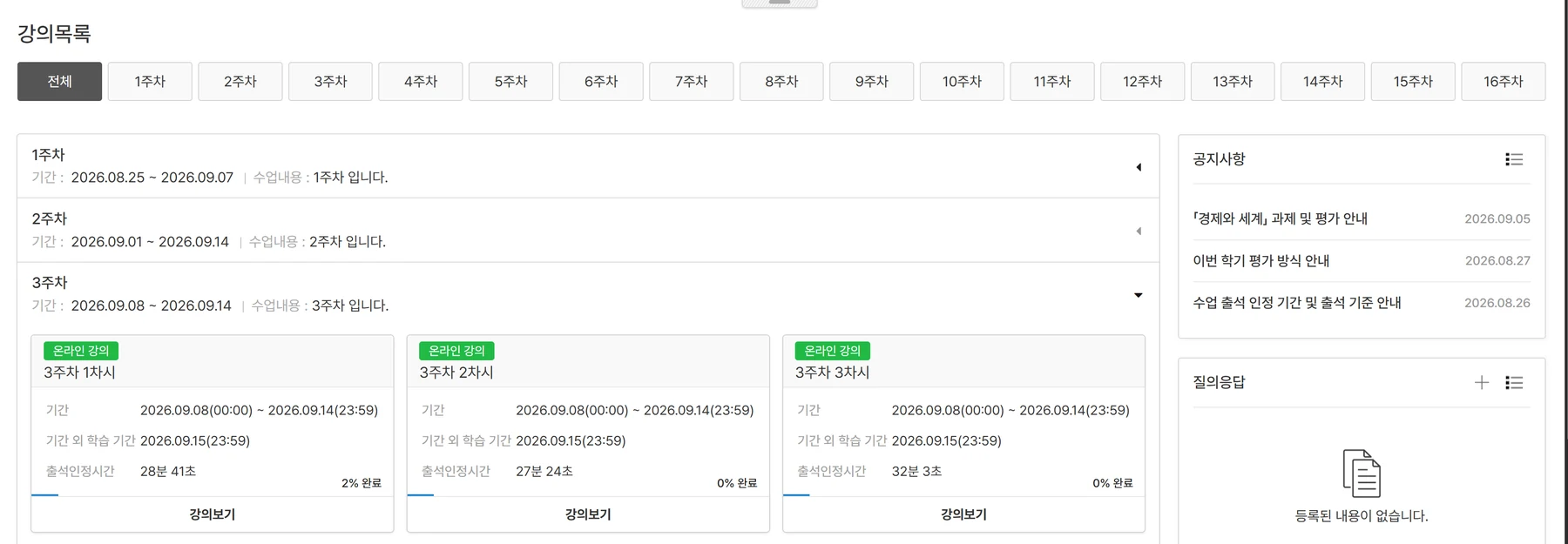Screen dimensions: 1568x544
Task: Open the 3주차 tab
Action: point(330,81)
